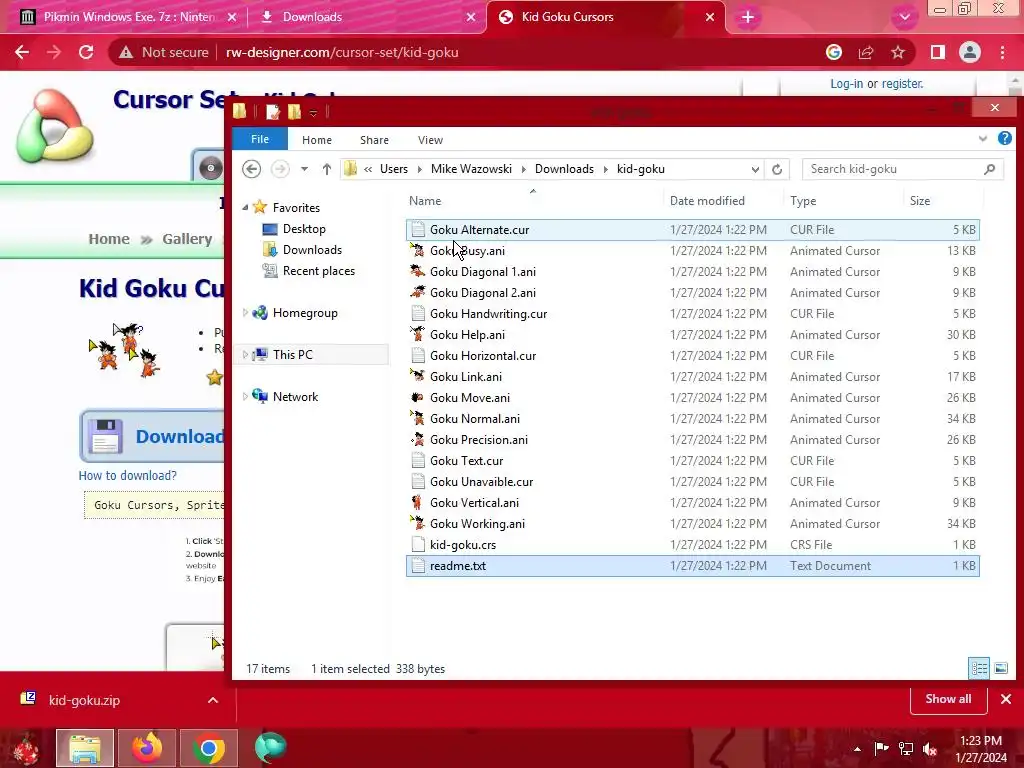
Task: Open address bar path dropdown arrow
Action: point(755,169)
